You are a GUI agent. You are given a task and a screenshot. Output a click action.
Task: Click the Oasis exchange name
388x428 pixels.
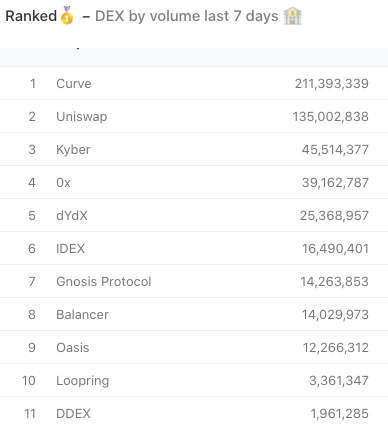(73, 347)
